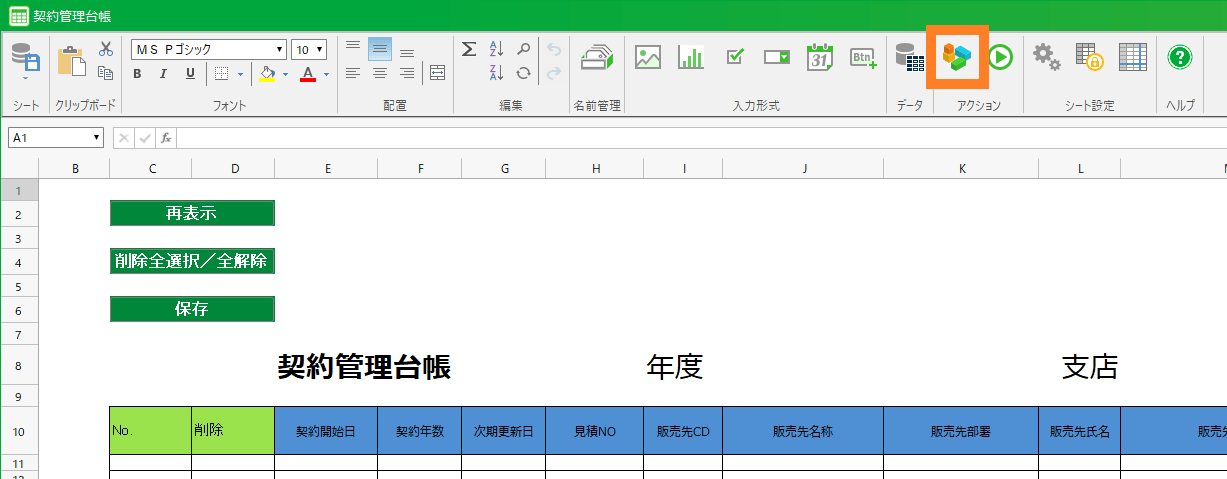
Task: Insert a checkbox input control
Action: (735, 57)
